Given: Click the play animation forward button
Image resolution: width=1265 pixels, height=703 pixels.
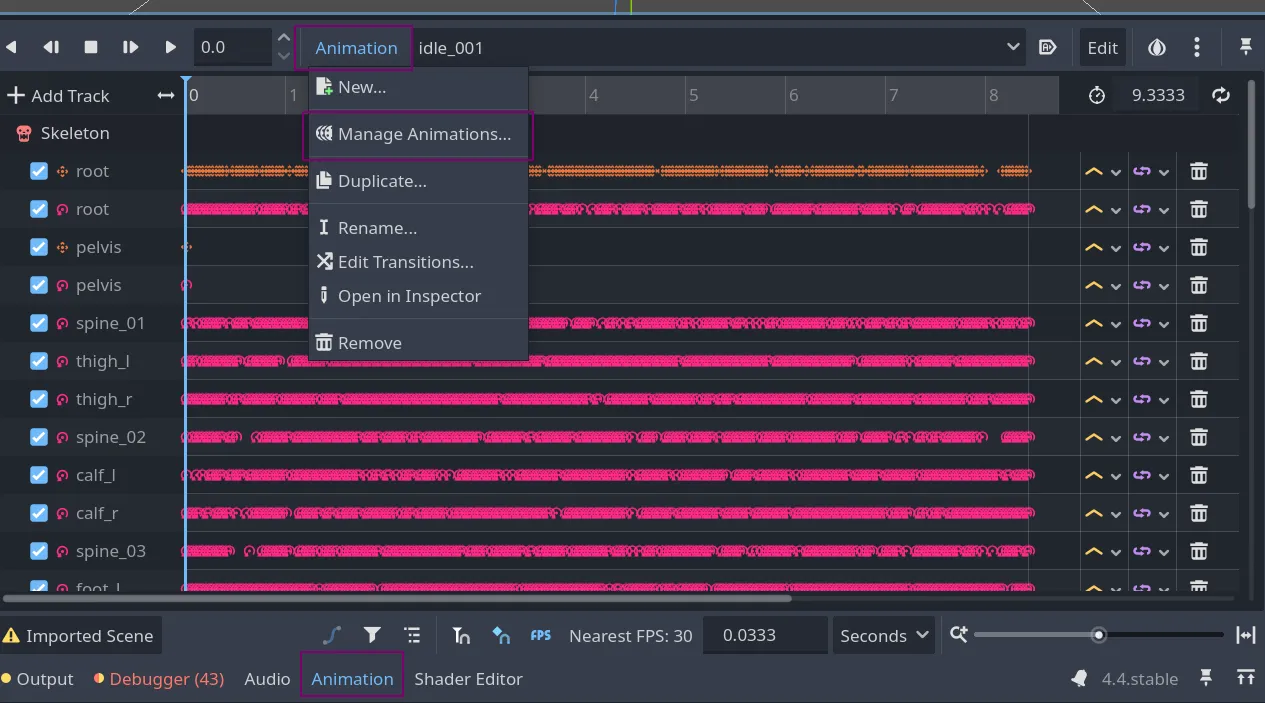Looking at the screenshot, I should coord(170,47).
